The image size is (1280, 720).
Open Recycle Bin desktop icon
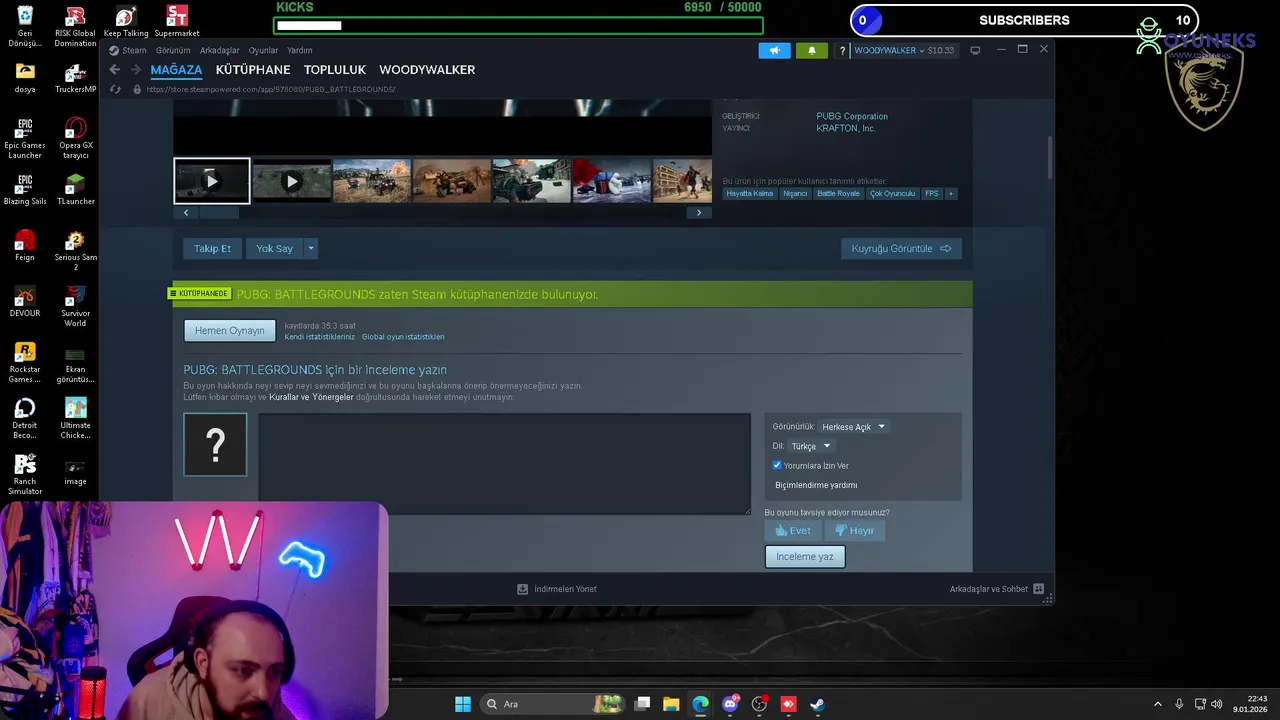(x=25, y=26)
